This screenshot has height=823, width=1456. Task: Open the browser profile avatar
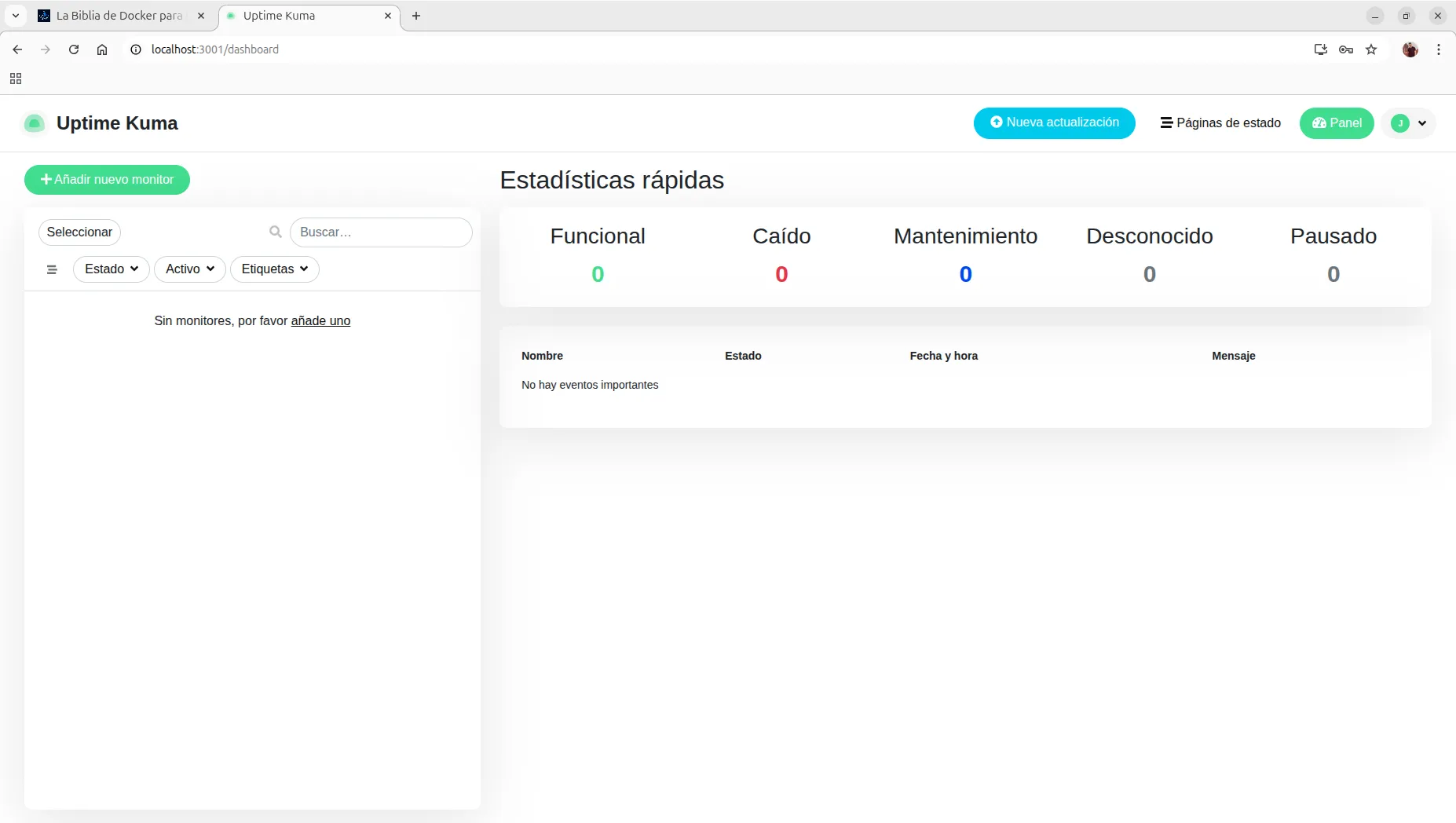pyautogui.click(x=1410, y=49)
